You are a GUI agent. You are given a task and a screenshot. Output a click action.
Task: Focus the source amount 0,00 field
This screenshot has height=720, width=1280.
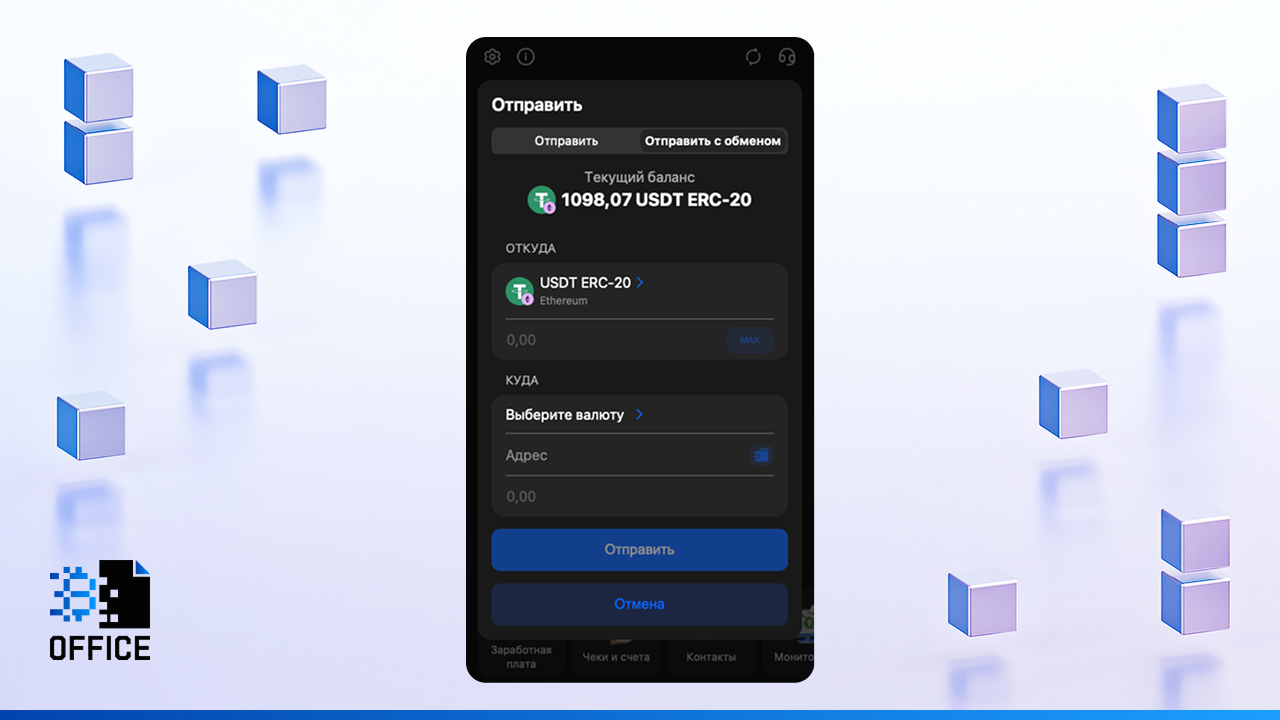(x=610, y=340)
